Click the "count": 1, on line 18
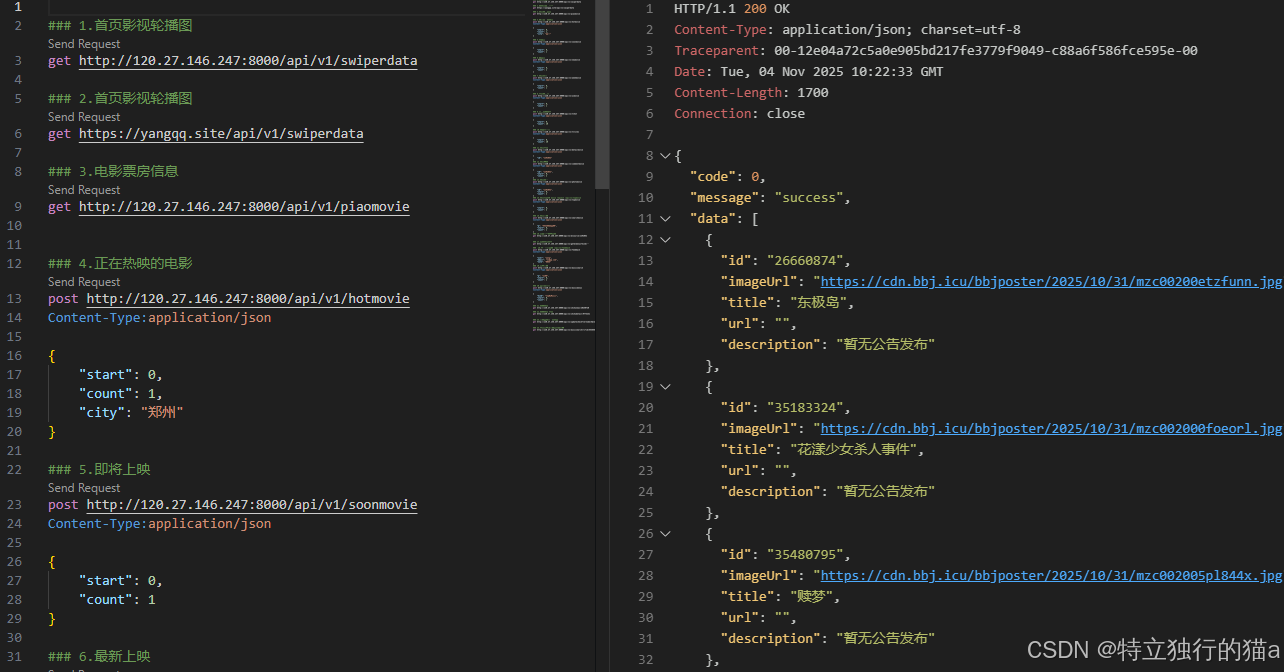 [121, 394]
